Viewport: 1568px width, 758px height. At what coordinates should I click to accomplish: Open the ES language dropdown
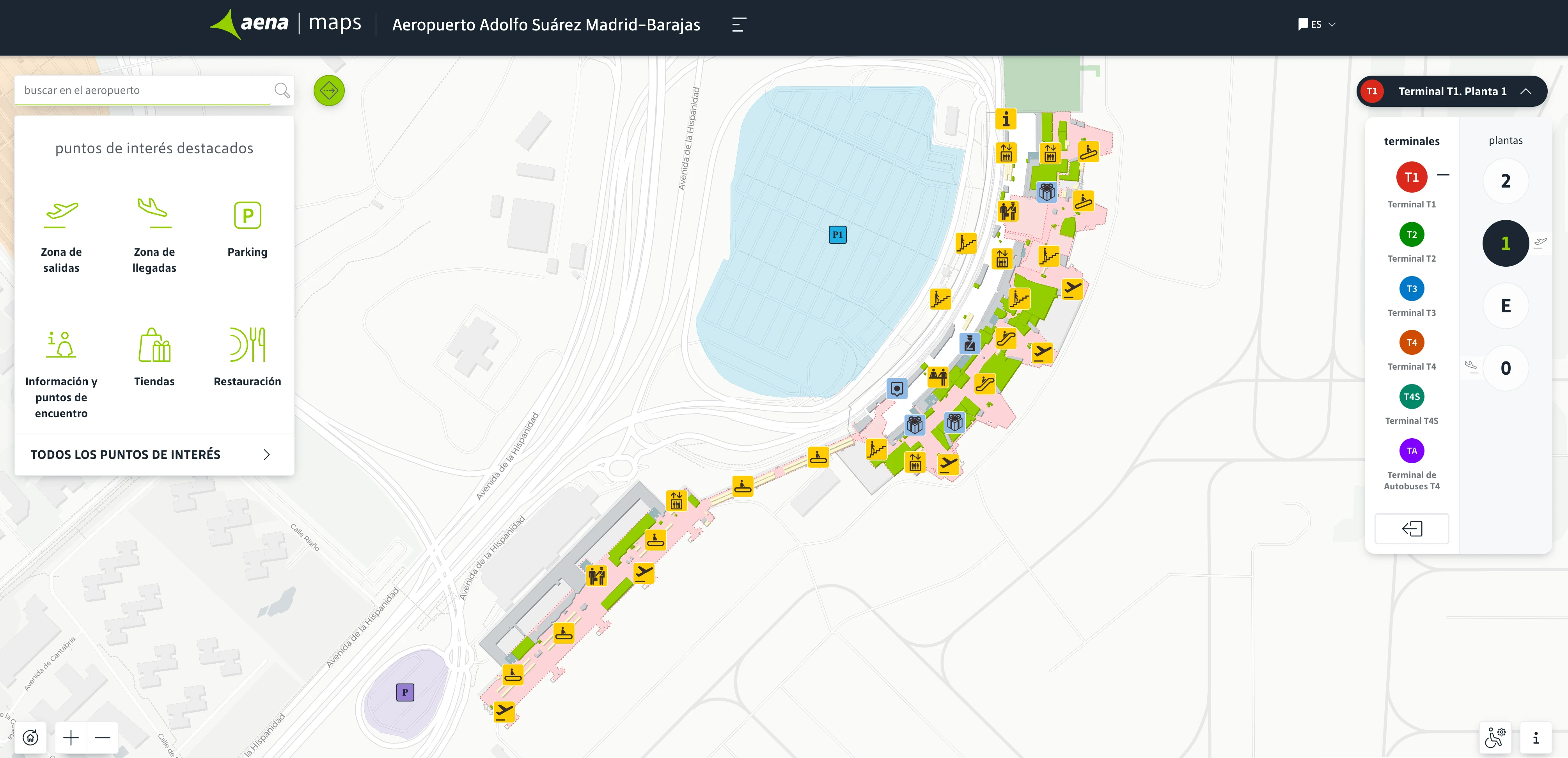(x=1316, y=24)
